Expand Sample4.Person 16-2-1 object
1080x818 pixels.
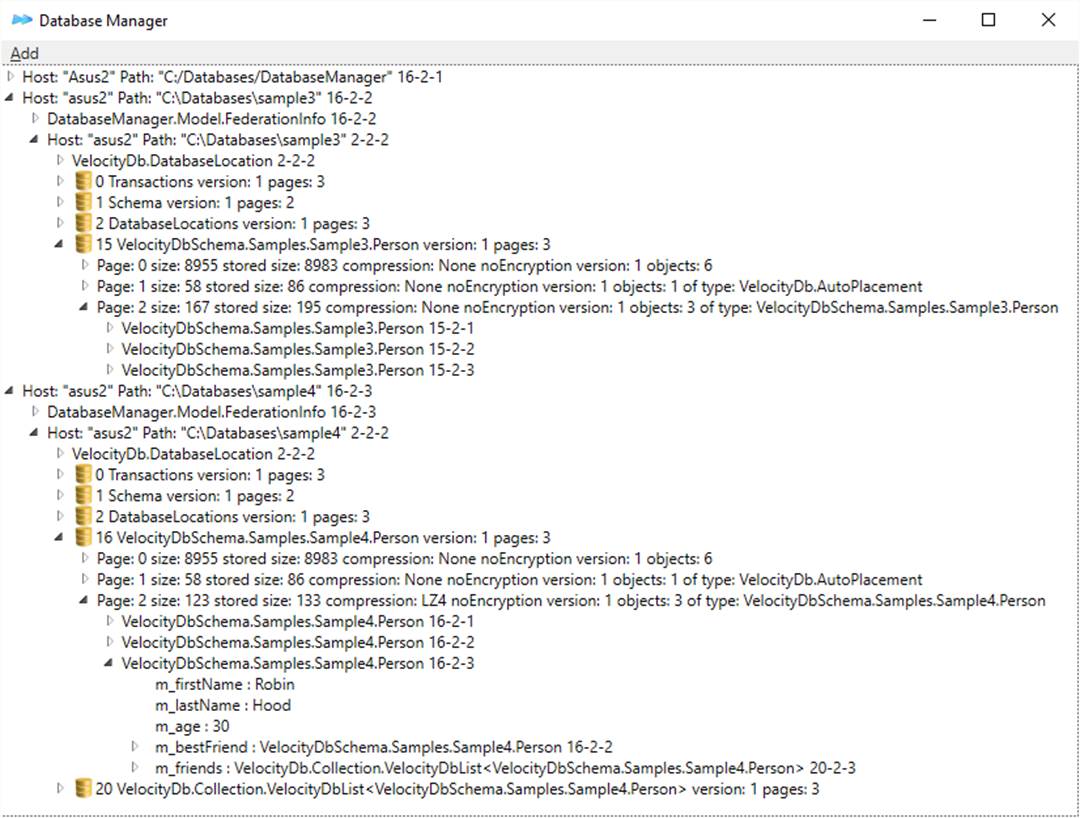click(110, 621)
